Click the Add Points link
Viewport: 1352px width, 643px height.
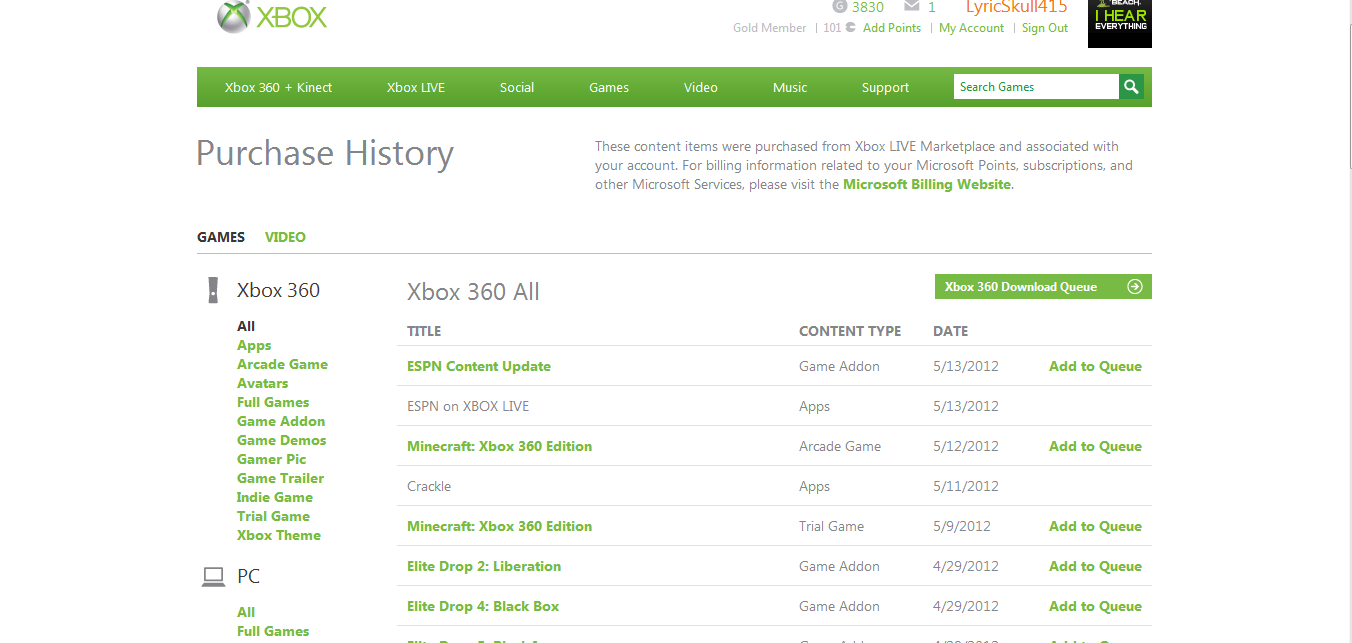click(892, 28)
